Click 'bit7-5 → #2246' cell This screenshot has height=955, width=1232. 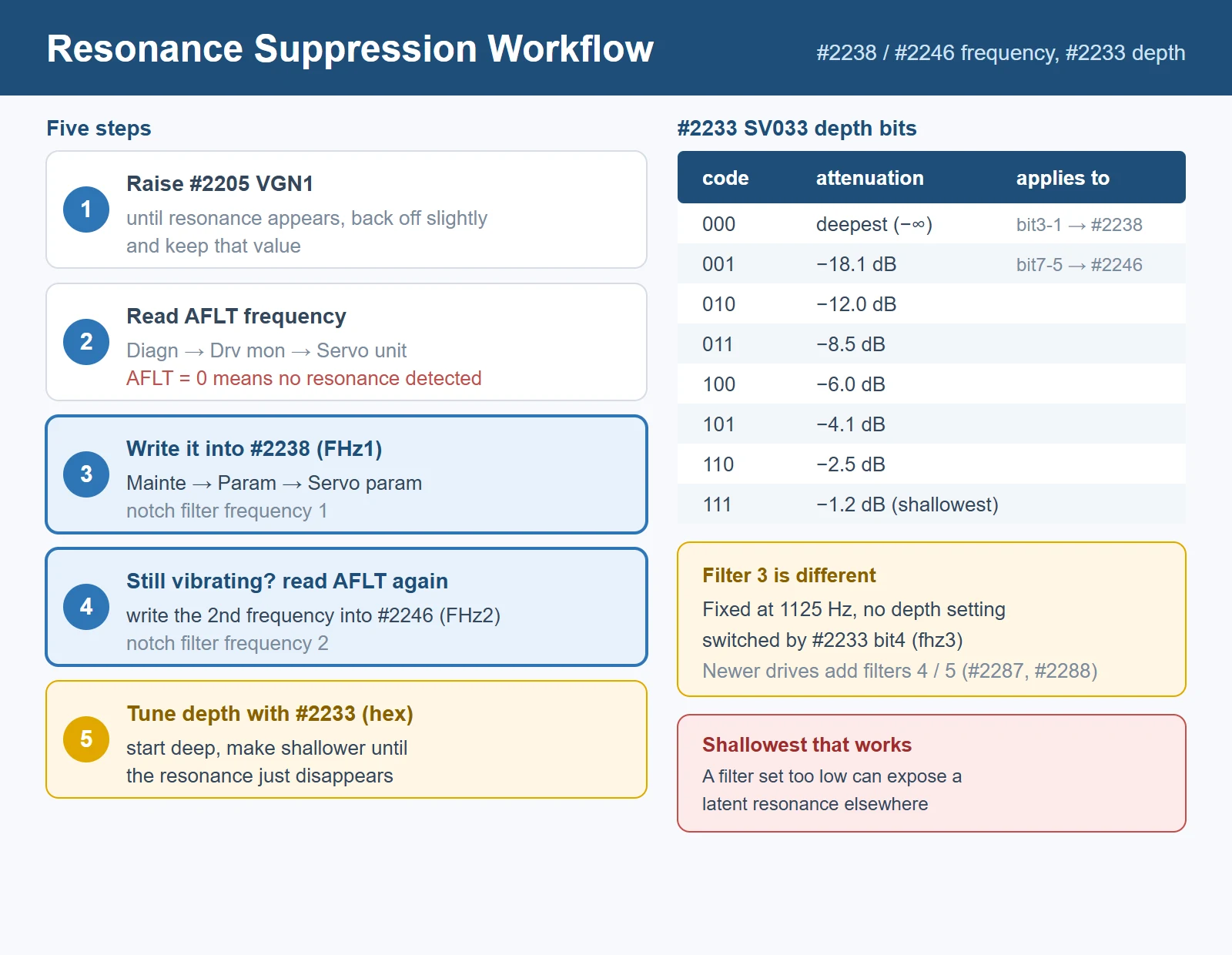1080,265
